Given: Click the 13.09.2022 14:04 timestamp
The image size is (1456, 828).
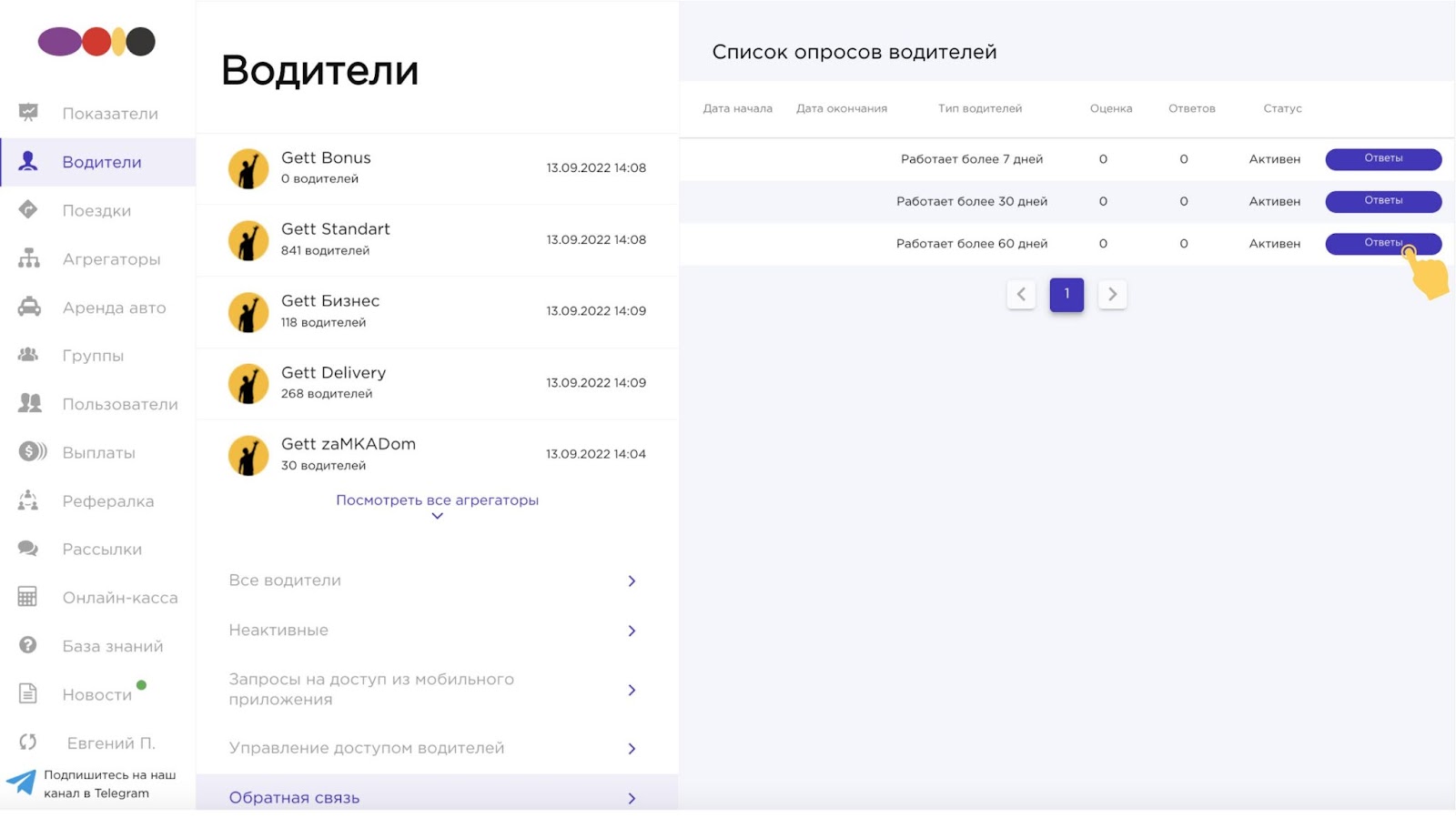Looking at the screenshot, I should [596, 454].
